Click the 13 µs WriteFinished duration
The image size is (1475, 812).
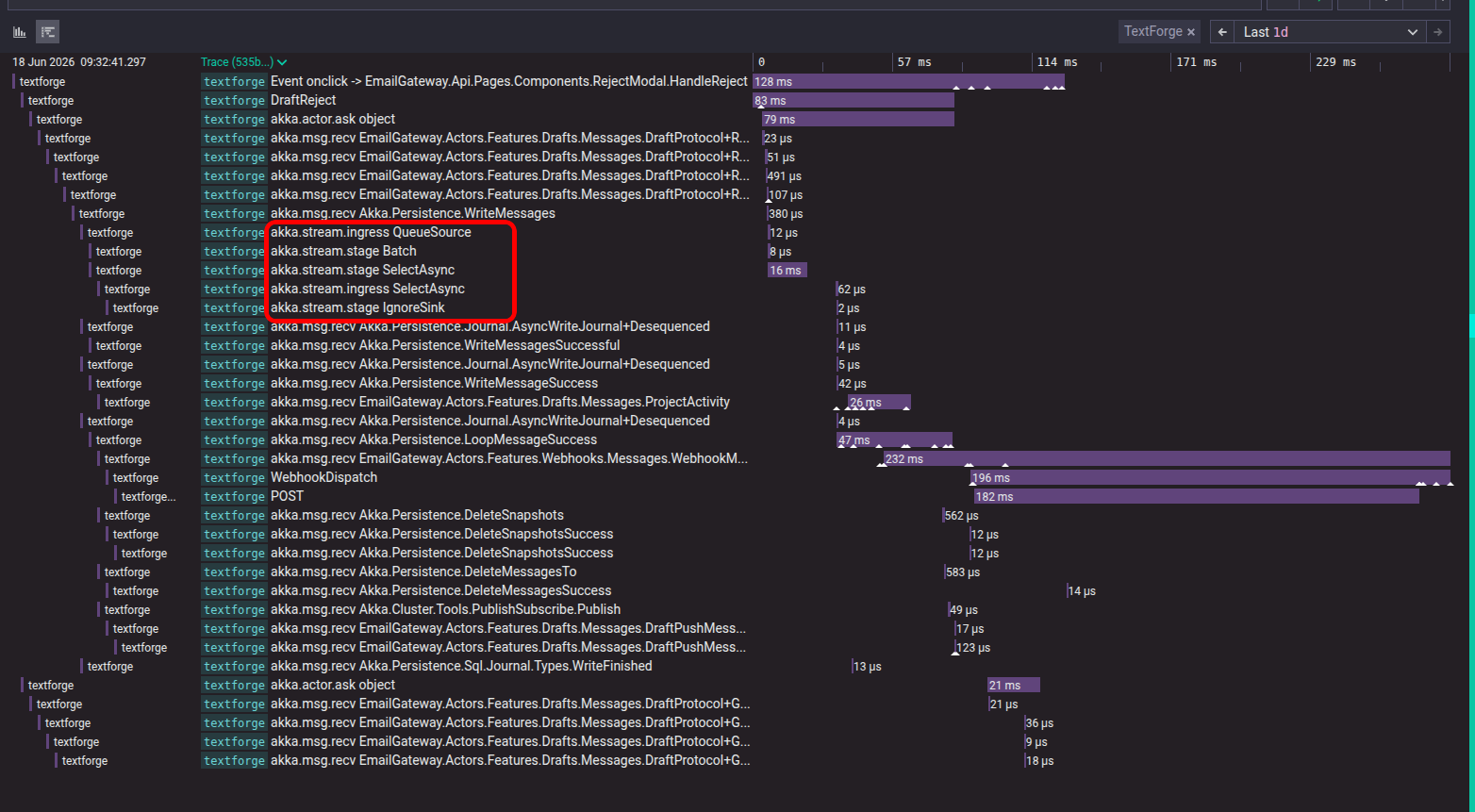tap(868, 667)
